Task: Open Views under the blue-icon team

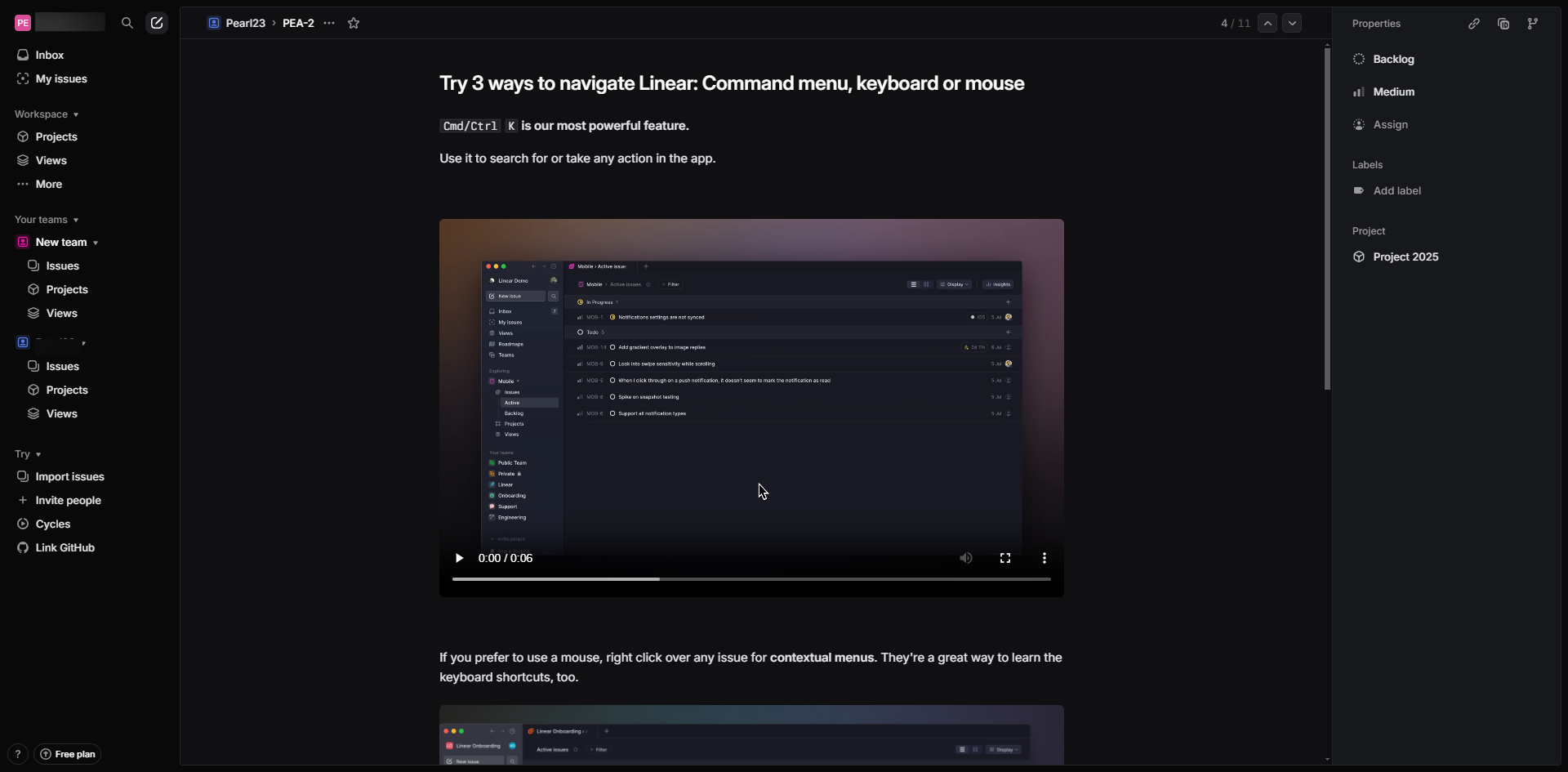Action: [61, 413]
